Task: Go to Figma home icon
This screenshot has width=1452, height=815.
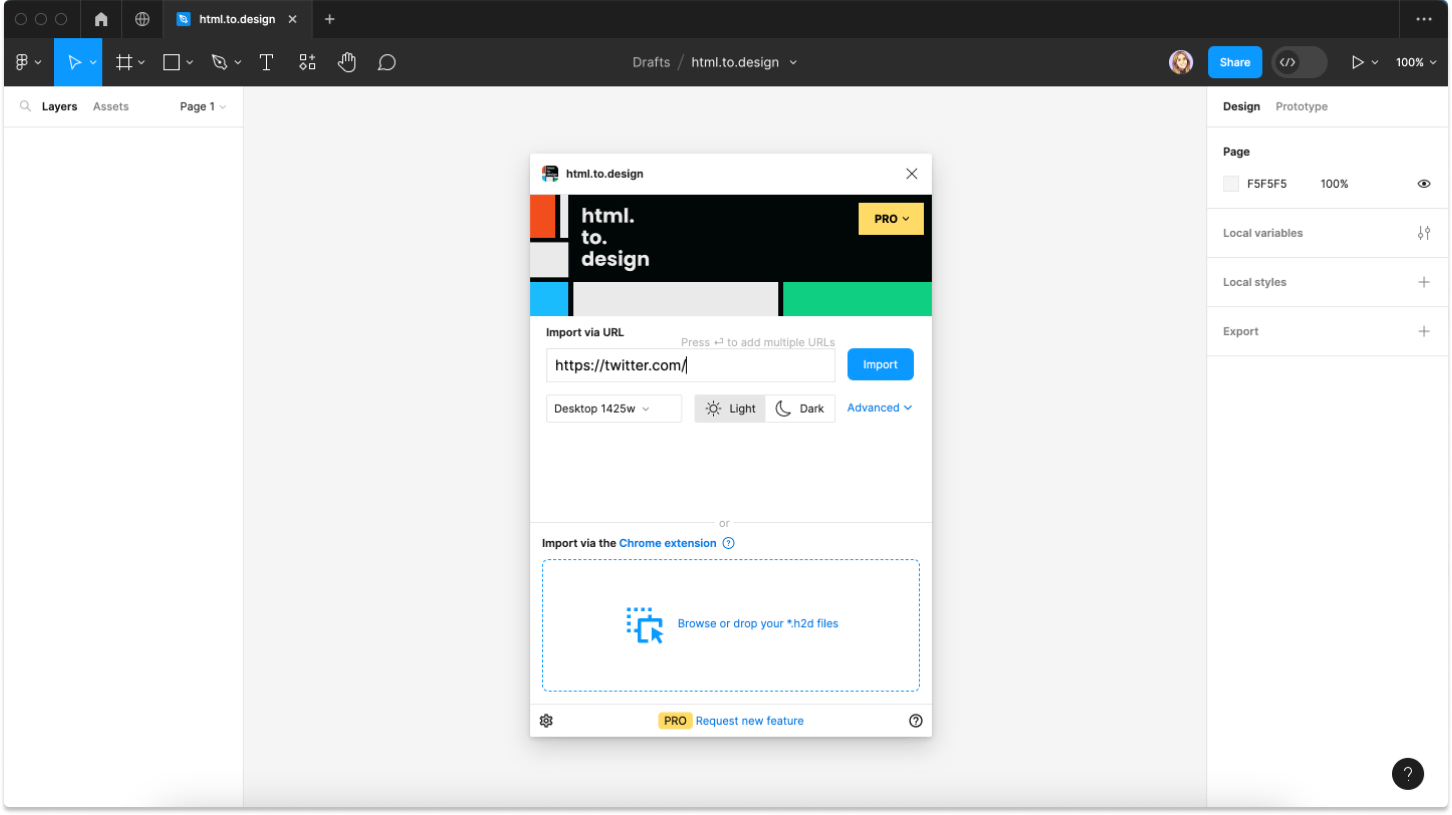Action: [101, 19]
